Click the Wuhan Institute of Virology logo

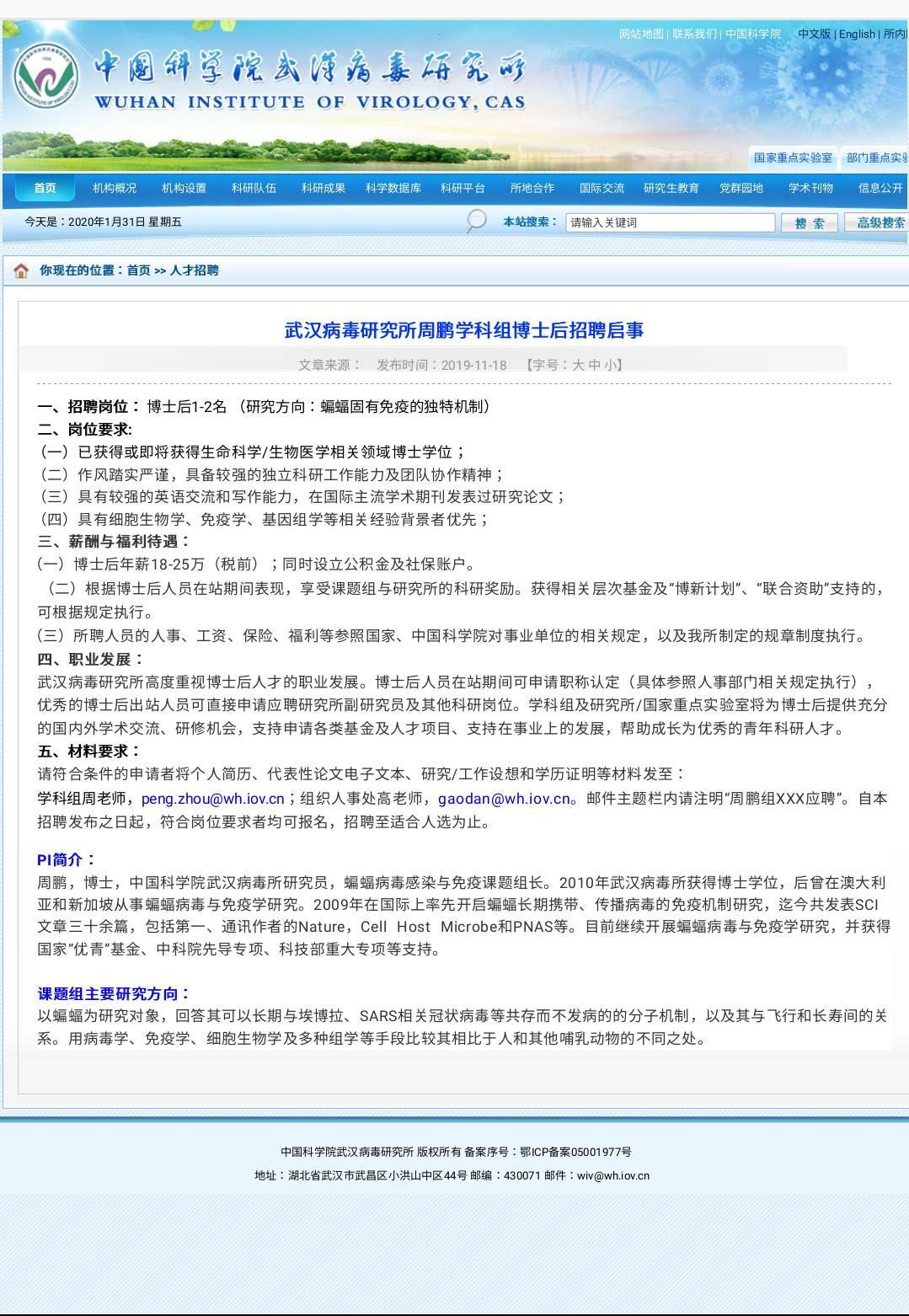pyautogui.click(x=46, y=78)
